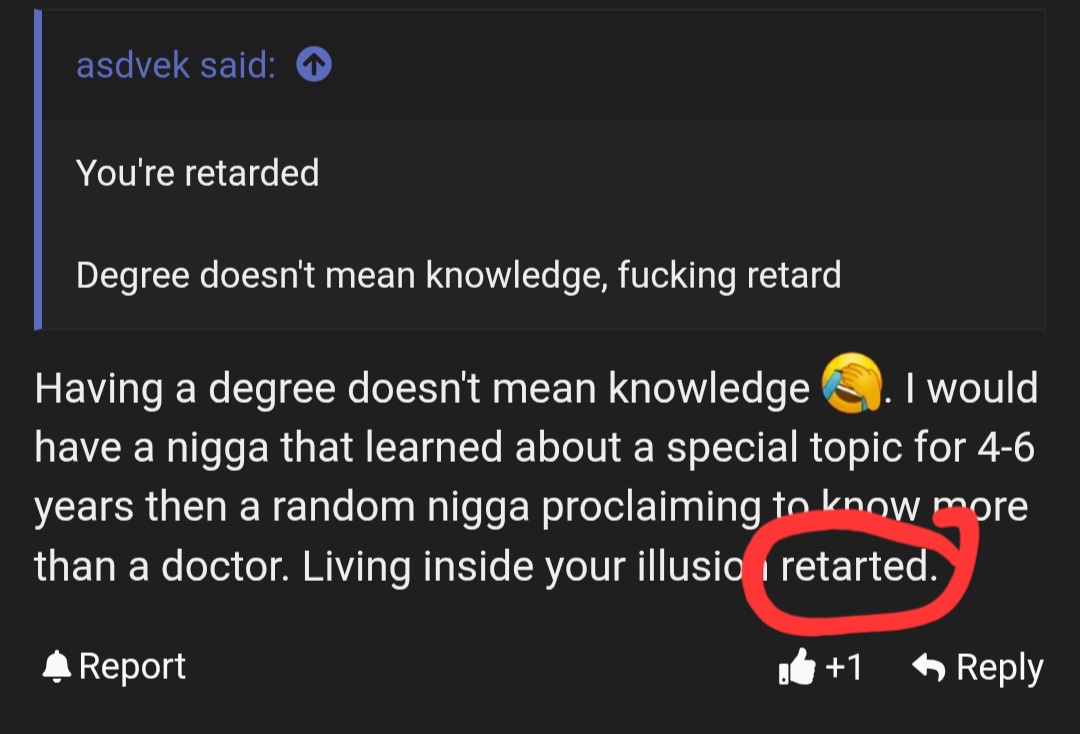The width and height of the screenshot is (1080, 734).
Task: Click the red-circled word at post end
Action: [x=859, y=566]
